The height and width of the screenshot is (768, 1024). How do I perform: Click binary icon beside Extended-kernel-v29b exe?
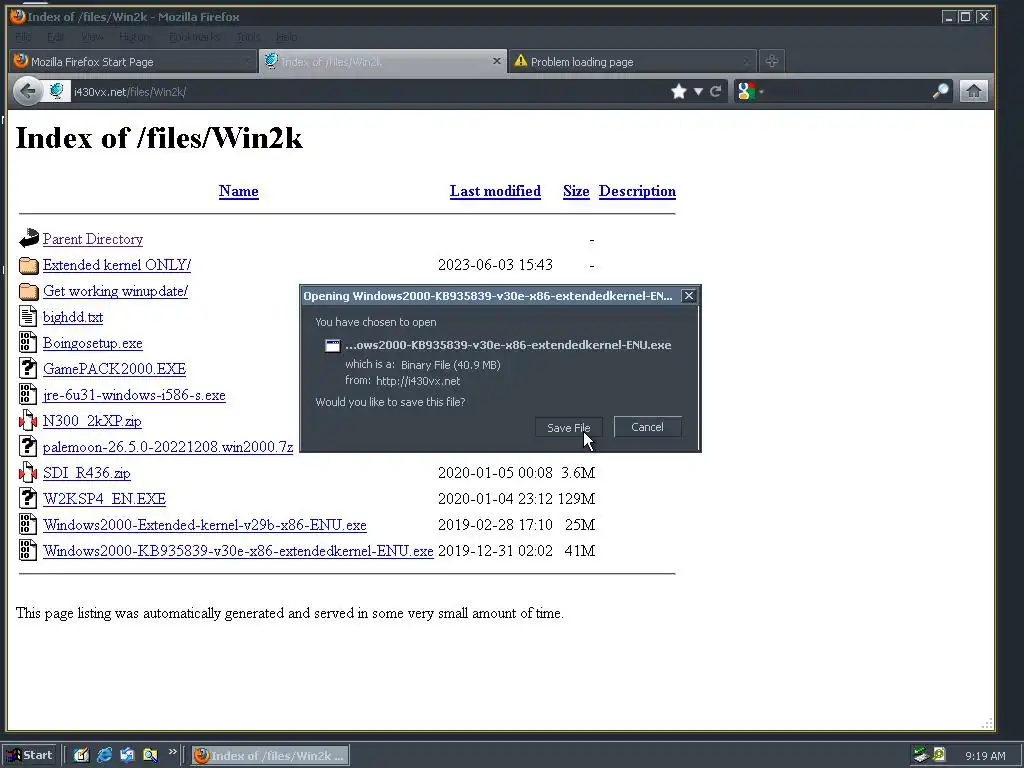(28, 524)
